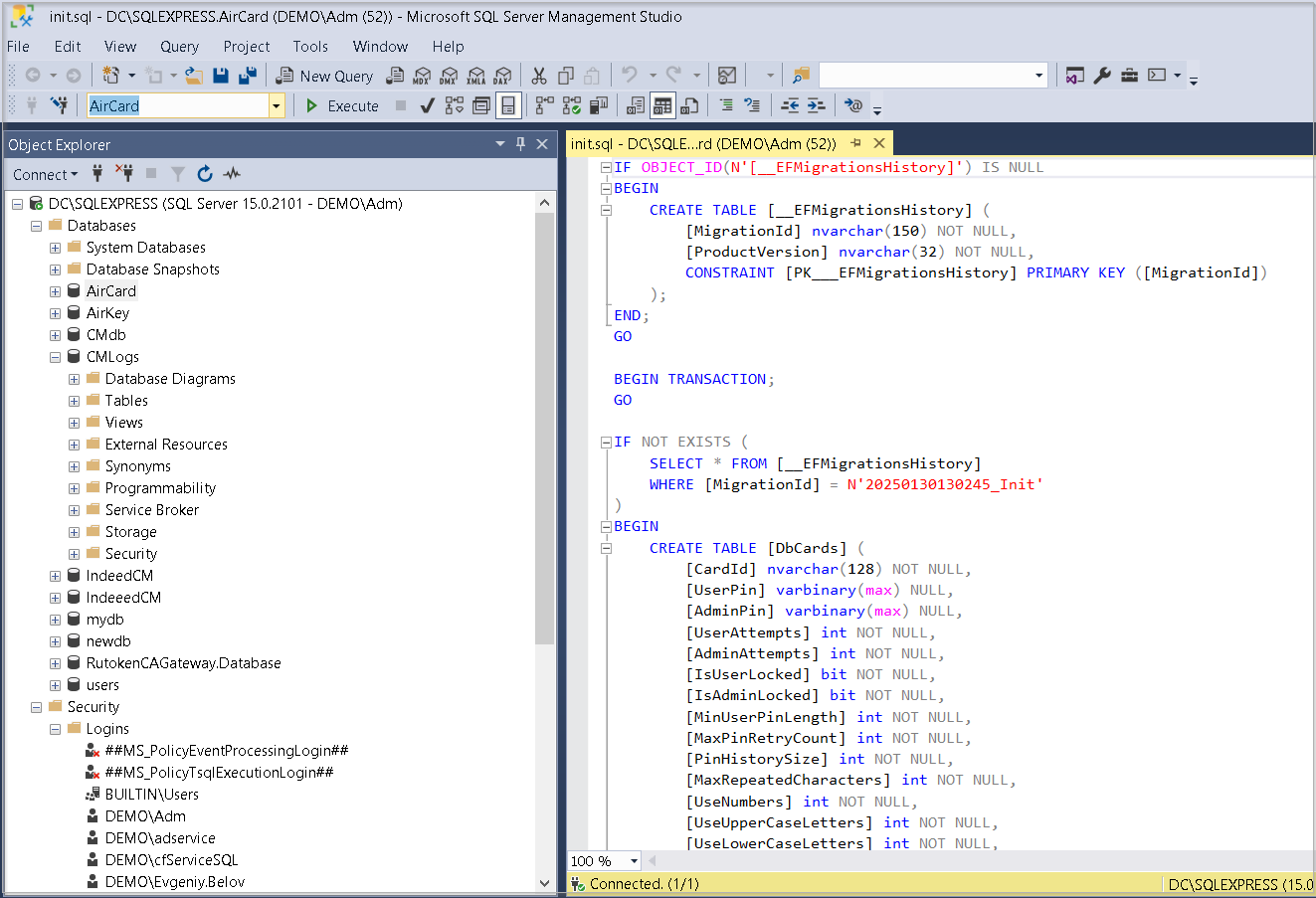Image resolution: width=1316 pixels, height=898 pixels.
Task: Pin the Object Explorer panel with auto-hide
Action: pos(520,144)
